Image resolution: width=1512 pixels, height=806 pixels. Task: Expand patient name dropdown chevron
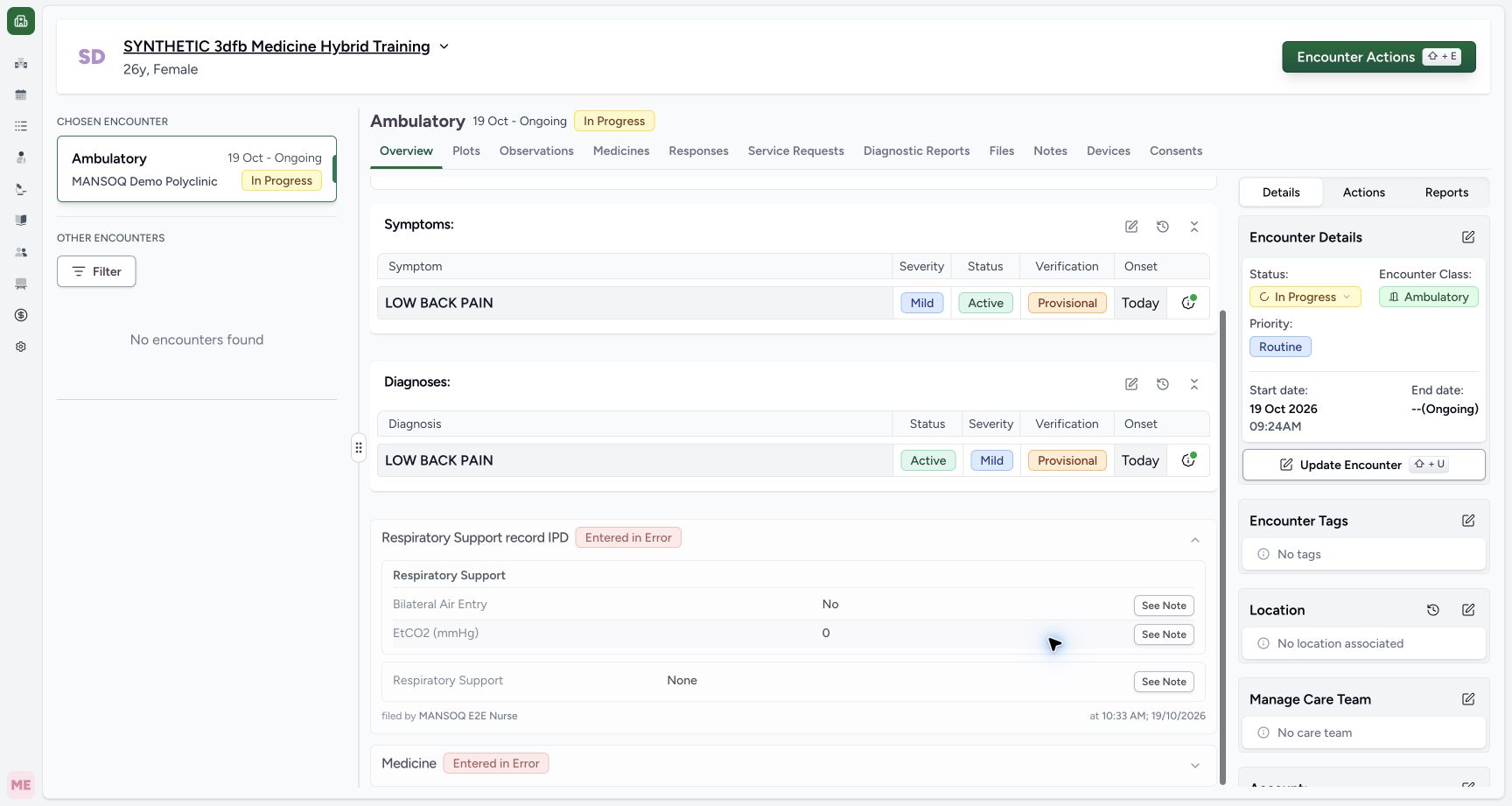pyautogui.click(x=444, y=46)
